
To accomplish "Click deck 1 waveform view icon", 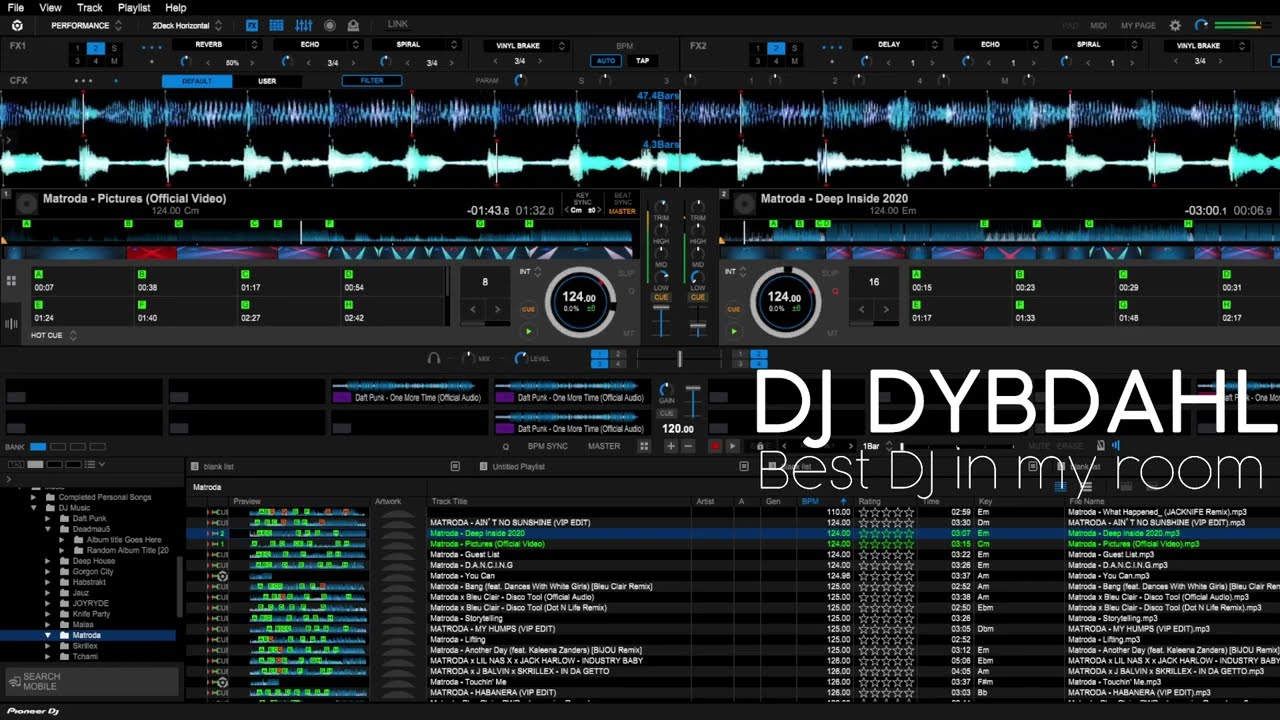I will pyautogui.click(x=11, y=323).
